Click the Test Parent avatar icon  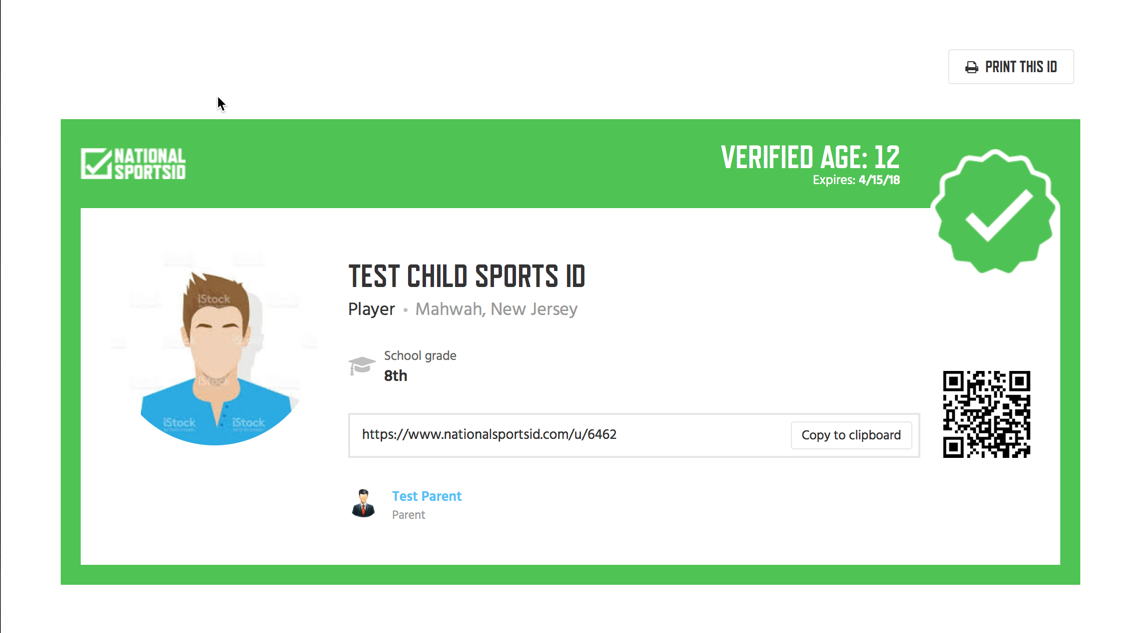pyautogui.click(x=363, y=503)
